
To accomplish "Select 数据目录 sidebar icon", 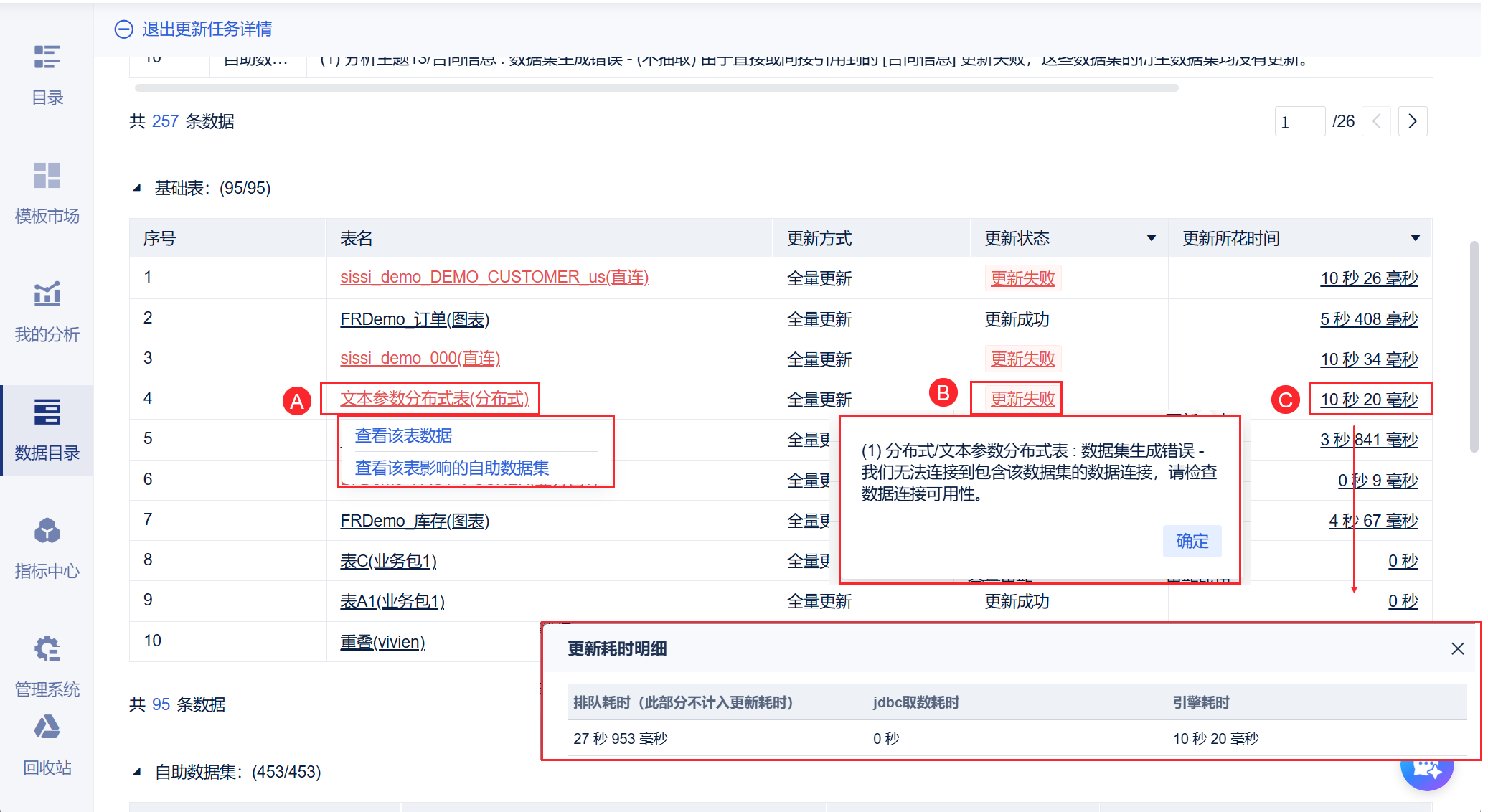I will 47,412.
